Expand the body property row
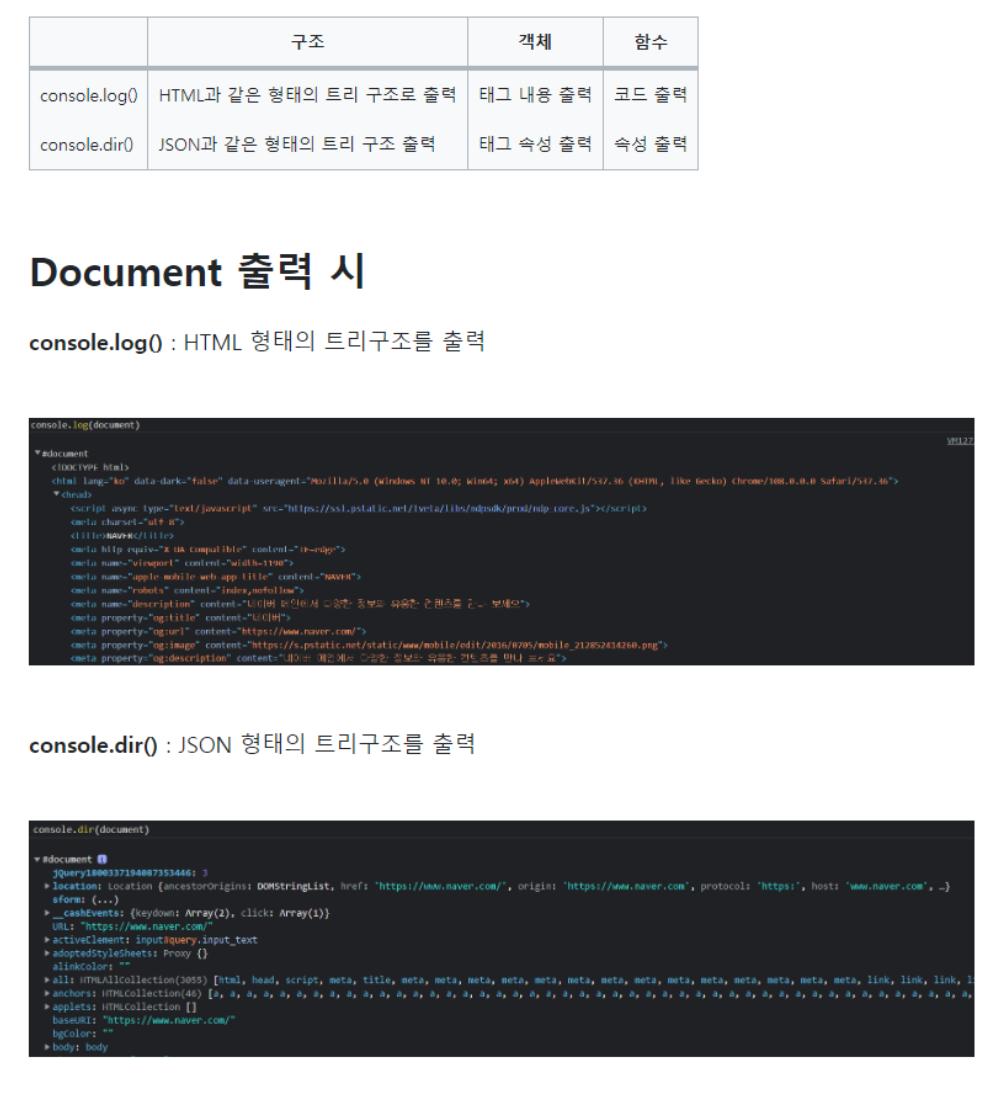This screenshot has width=1002, height=1103. [47, 1047]
